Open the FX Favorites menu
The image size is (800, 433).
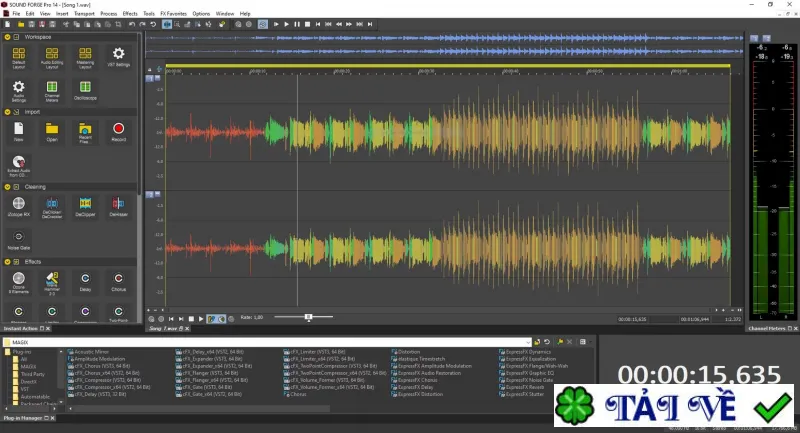[x=173, y=14]
